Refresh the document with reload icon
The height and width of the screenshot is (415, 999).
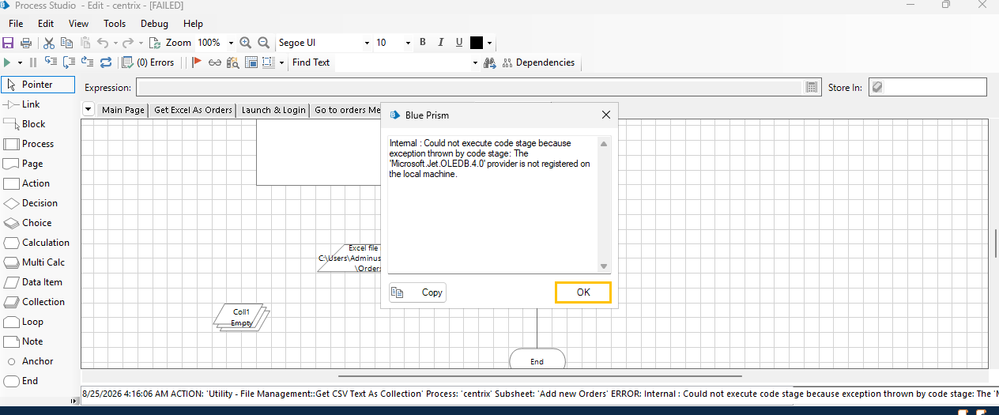pyautogui.click(x=154, y=43)
